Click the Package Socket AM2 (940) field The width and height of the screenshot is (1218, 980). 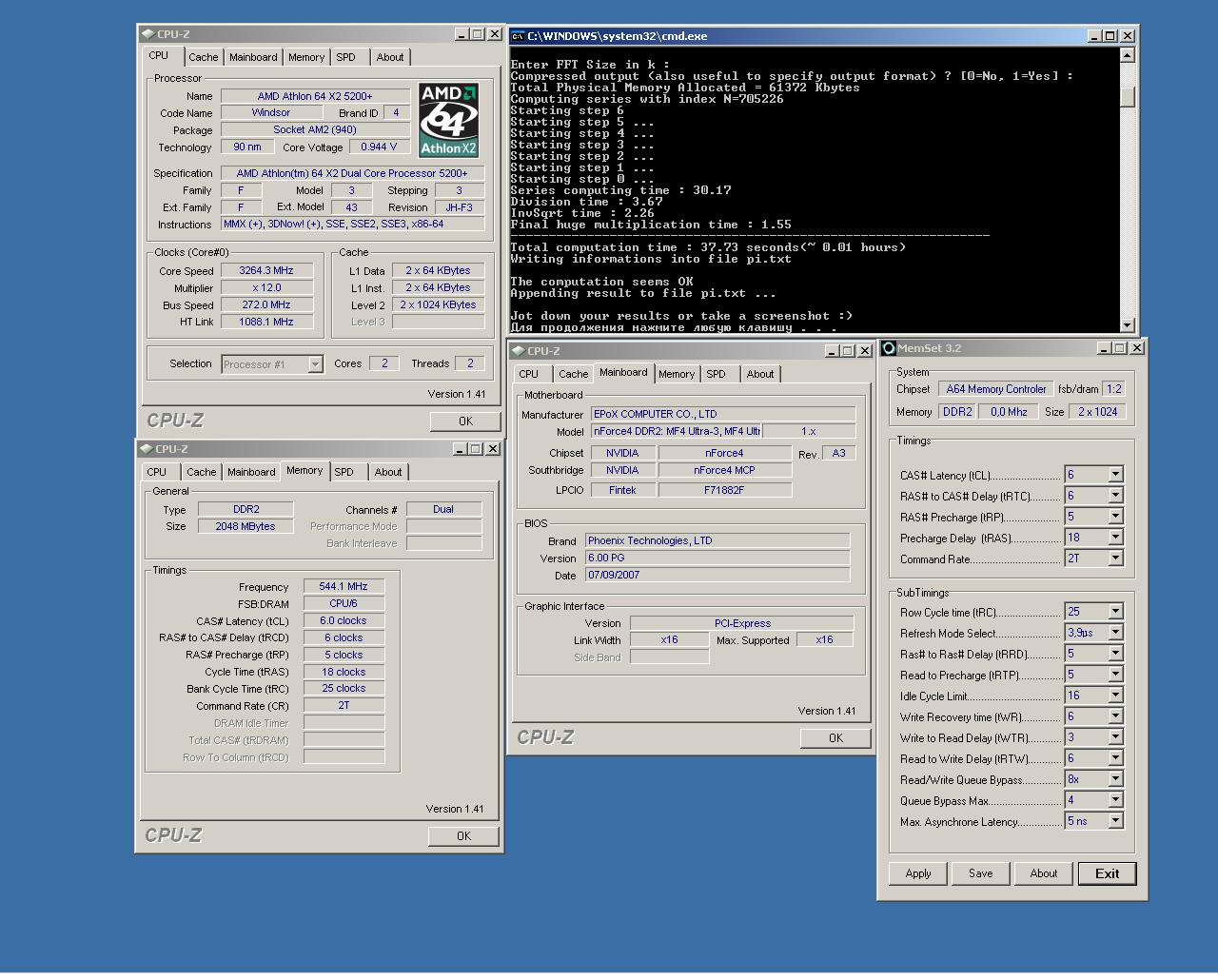315,129
